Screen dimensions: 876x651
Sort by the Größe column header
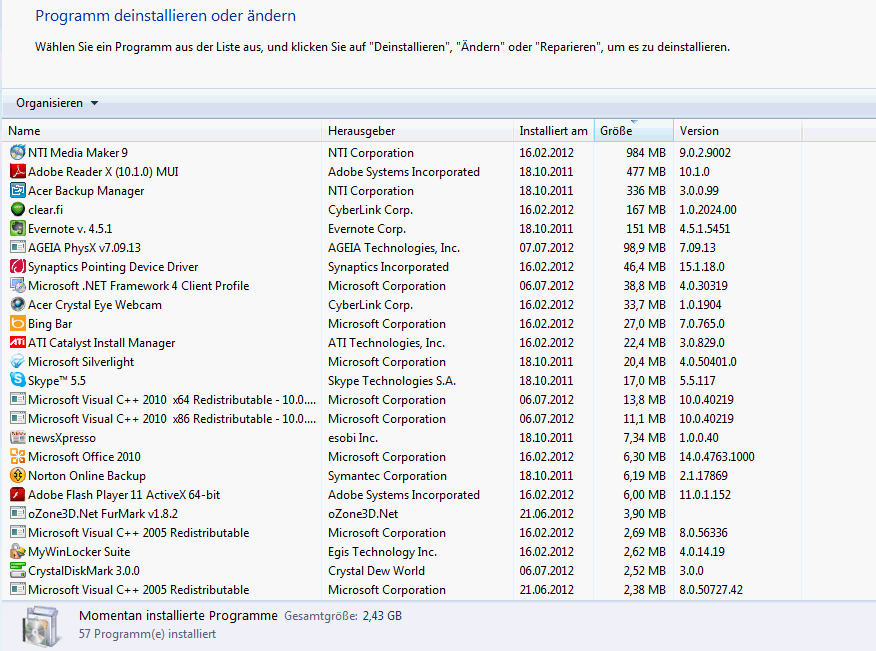(x=634, y=131)
